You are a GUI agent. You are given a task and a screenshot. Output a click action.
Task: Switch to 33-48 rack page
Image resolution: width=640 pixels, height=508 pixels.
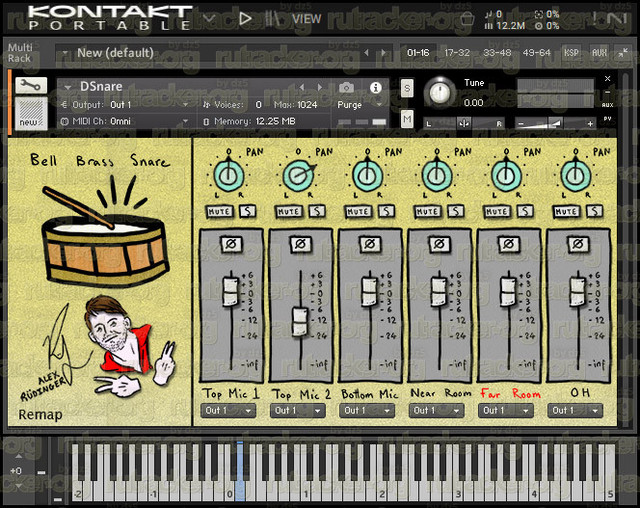tap(497, 53)
